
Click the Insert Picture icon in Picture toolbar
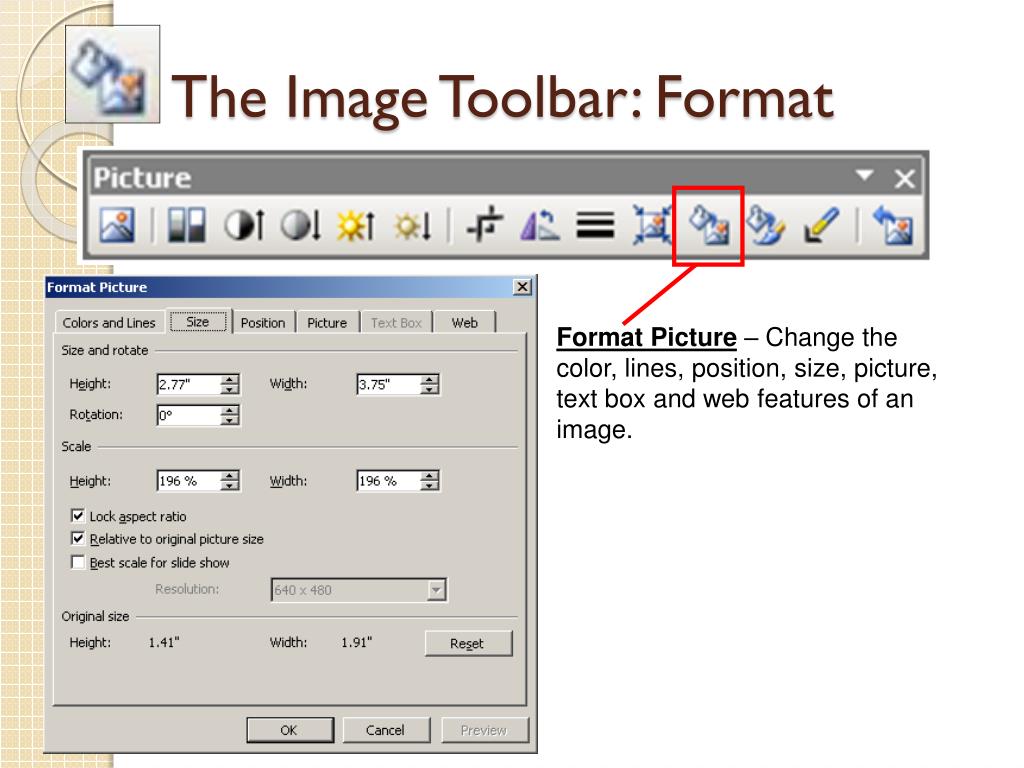click(x=117, y=225)
